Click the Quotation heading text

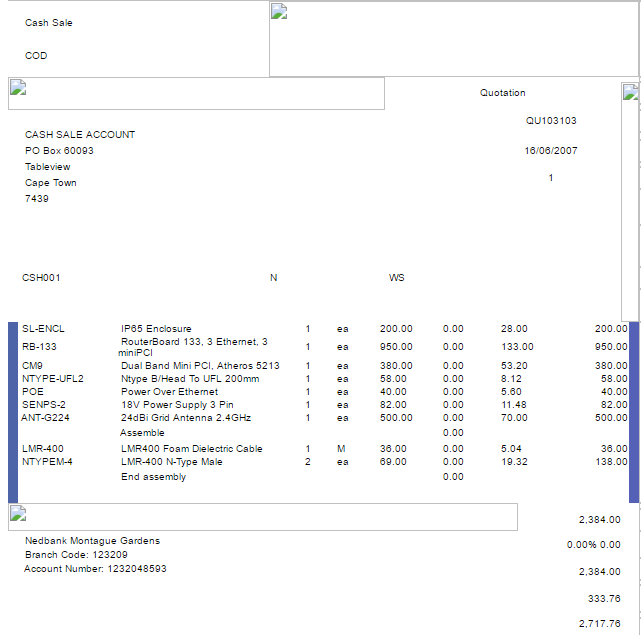(502, 93)
